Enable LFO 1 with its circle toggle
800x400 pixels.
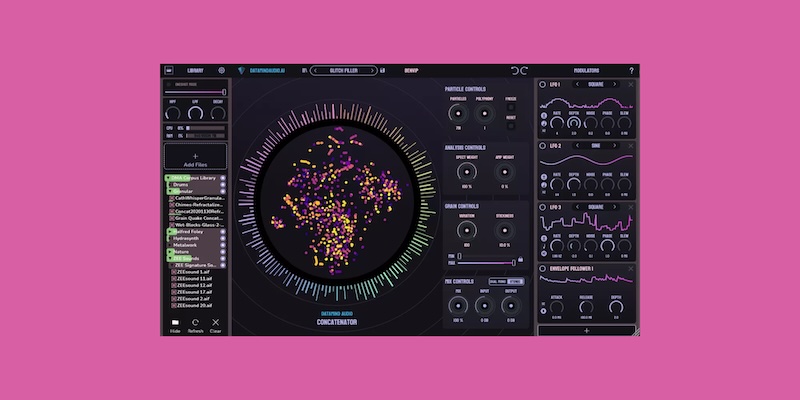[542, 84]
